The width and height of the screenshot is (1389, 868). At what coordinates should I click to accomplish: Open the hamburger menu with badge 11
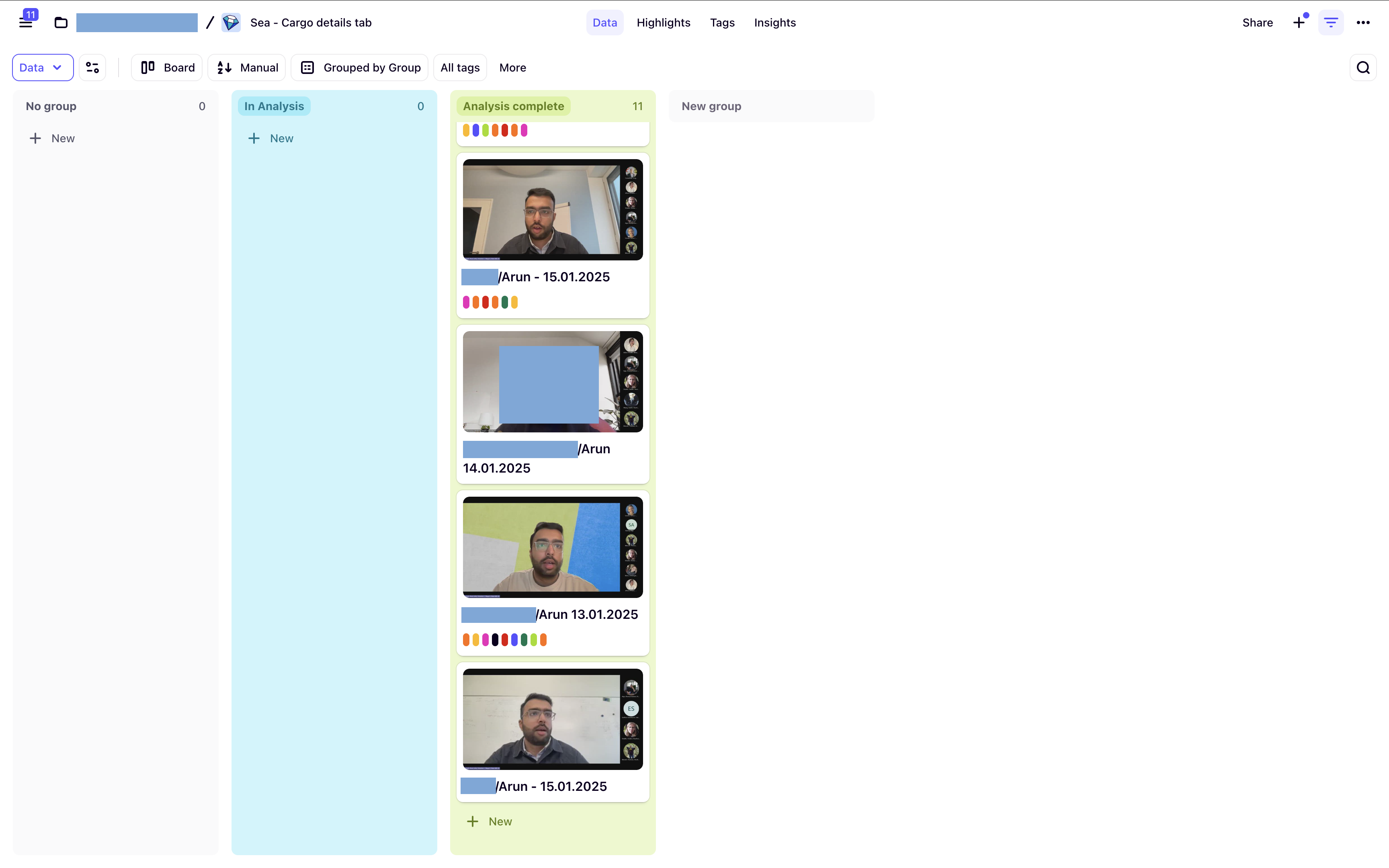pos(27,22)
